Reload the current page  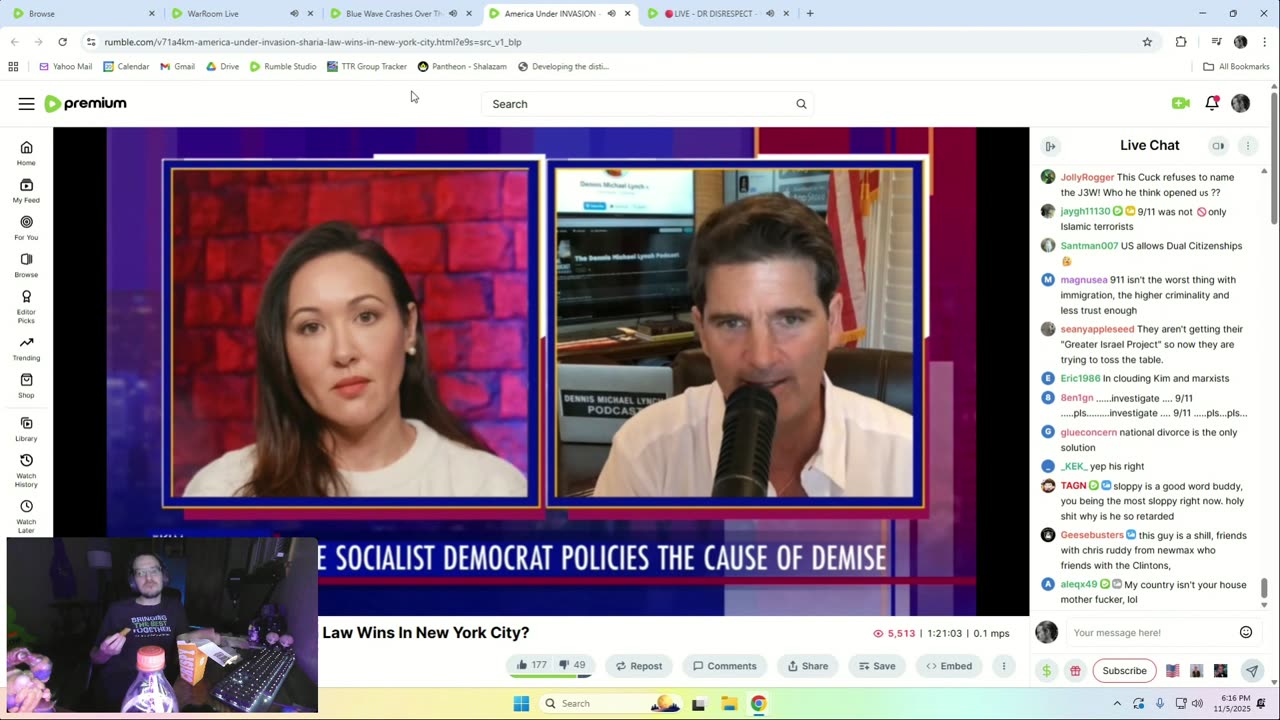62,42
